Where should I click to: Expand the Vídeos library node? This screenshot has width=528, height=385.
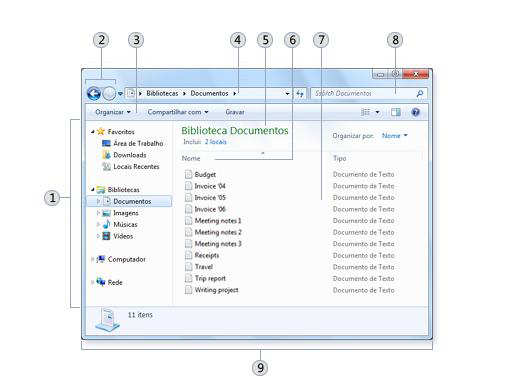click(98, 236)
